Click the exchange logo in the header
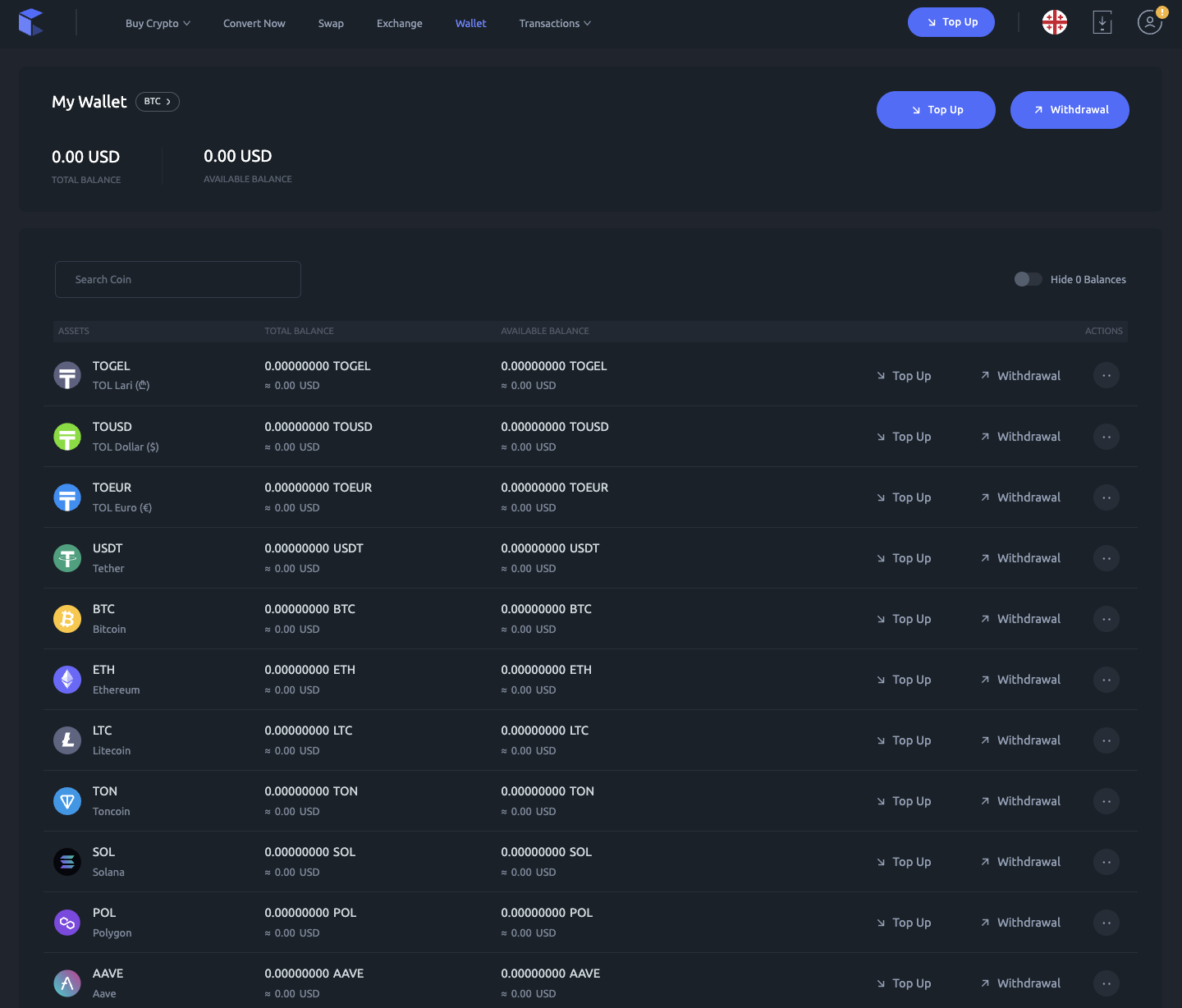 click(x=30, y=22)
